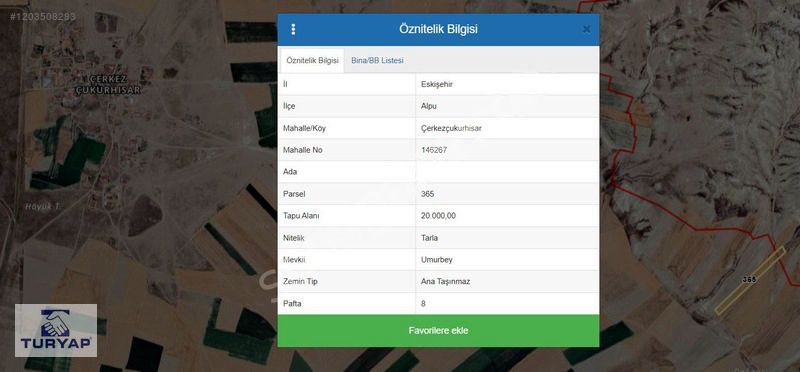Close the Öznitelik Bilgisi dialog
The width and height of the screenshot is (800, 372).
[586, 30]
